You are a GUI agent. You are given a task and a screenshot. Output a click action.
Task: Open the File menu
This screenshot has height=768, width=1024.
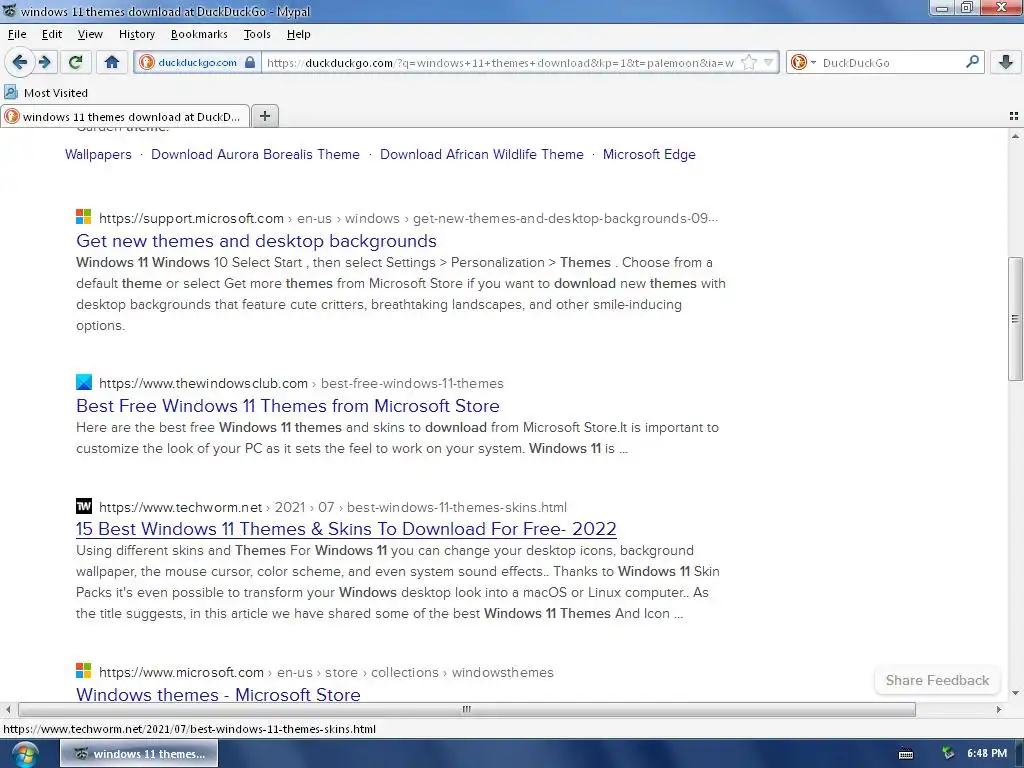[17, 34]
